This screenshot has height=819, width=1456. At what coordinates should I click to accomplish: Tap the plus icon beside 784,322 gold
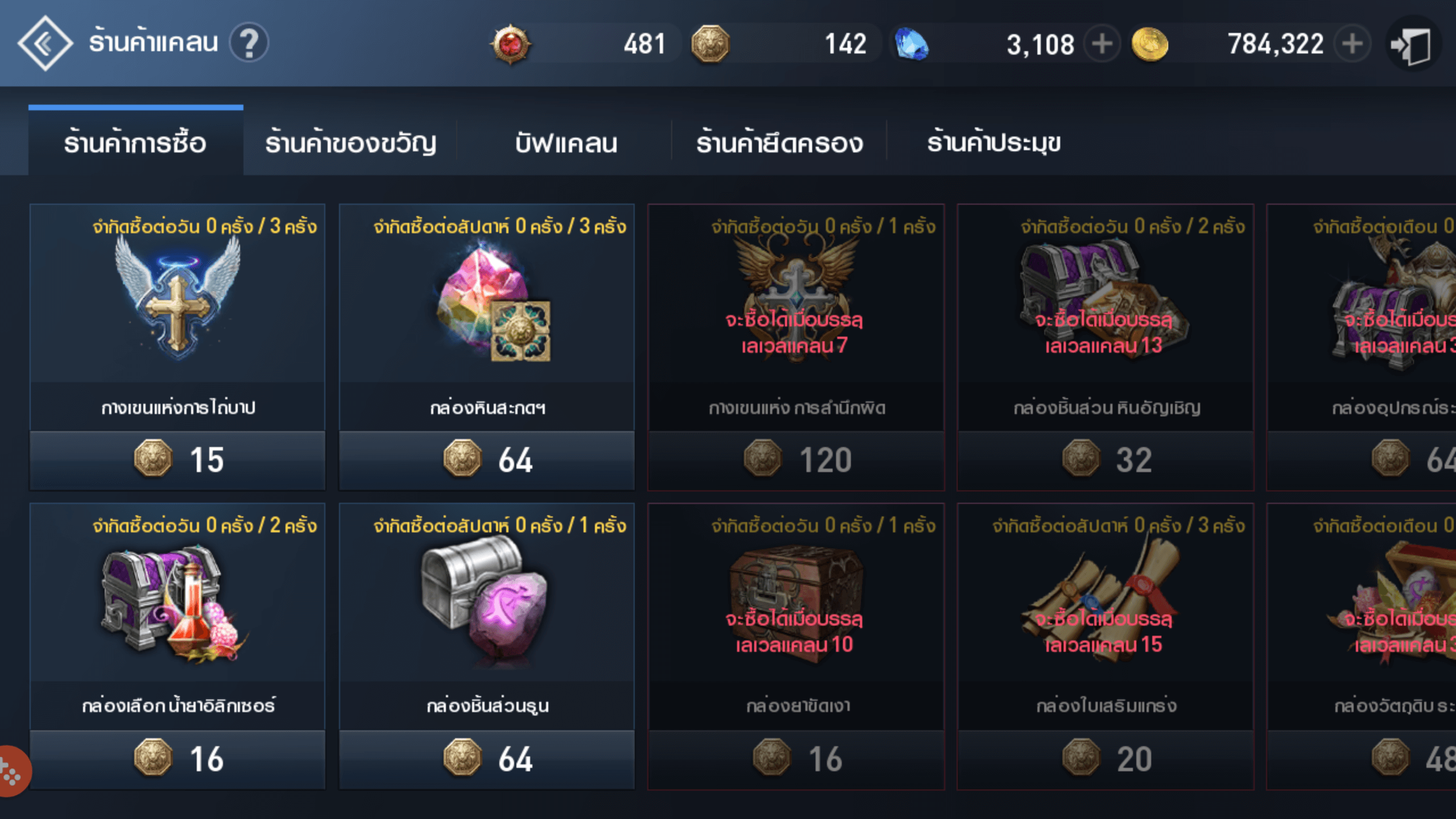click(x=1351, y=44)
